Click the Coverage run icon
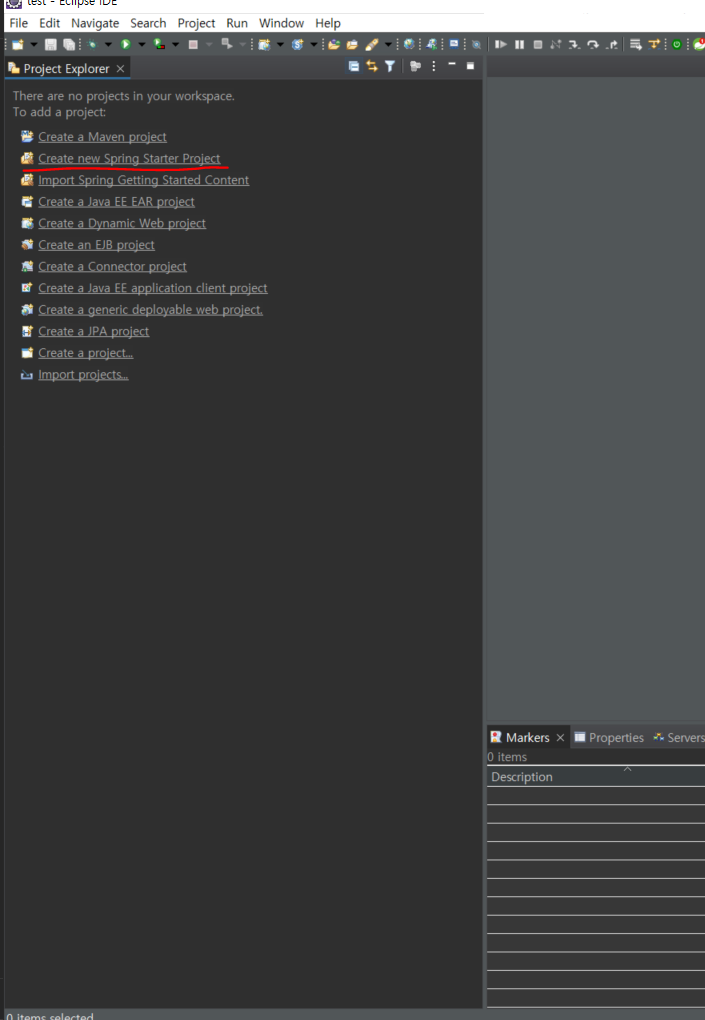This screenshot has height=1020, width=705. (159, 44)
